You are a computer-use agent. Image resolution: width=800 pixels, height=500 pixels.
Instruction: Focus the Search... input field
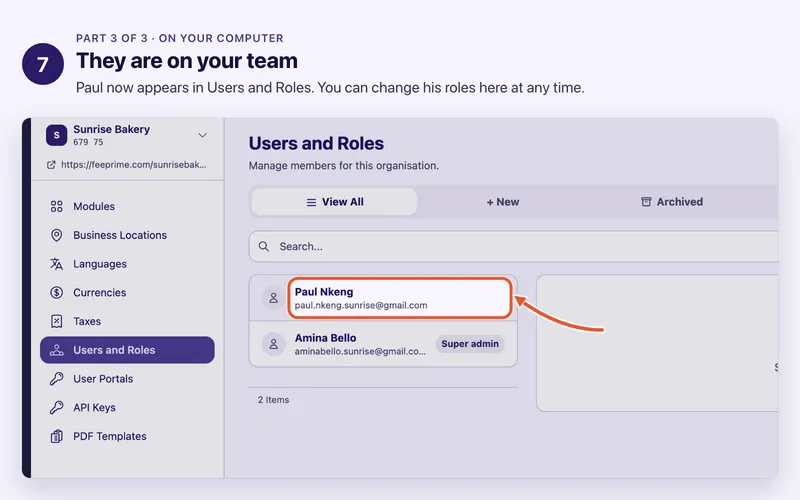514,246
